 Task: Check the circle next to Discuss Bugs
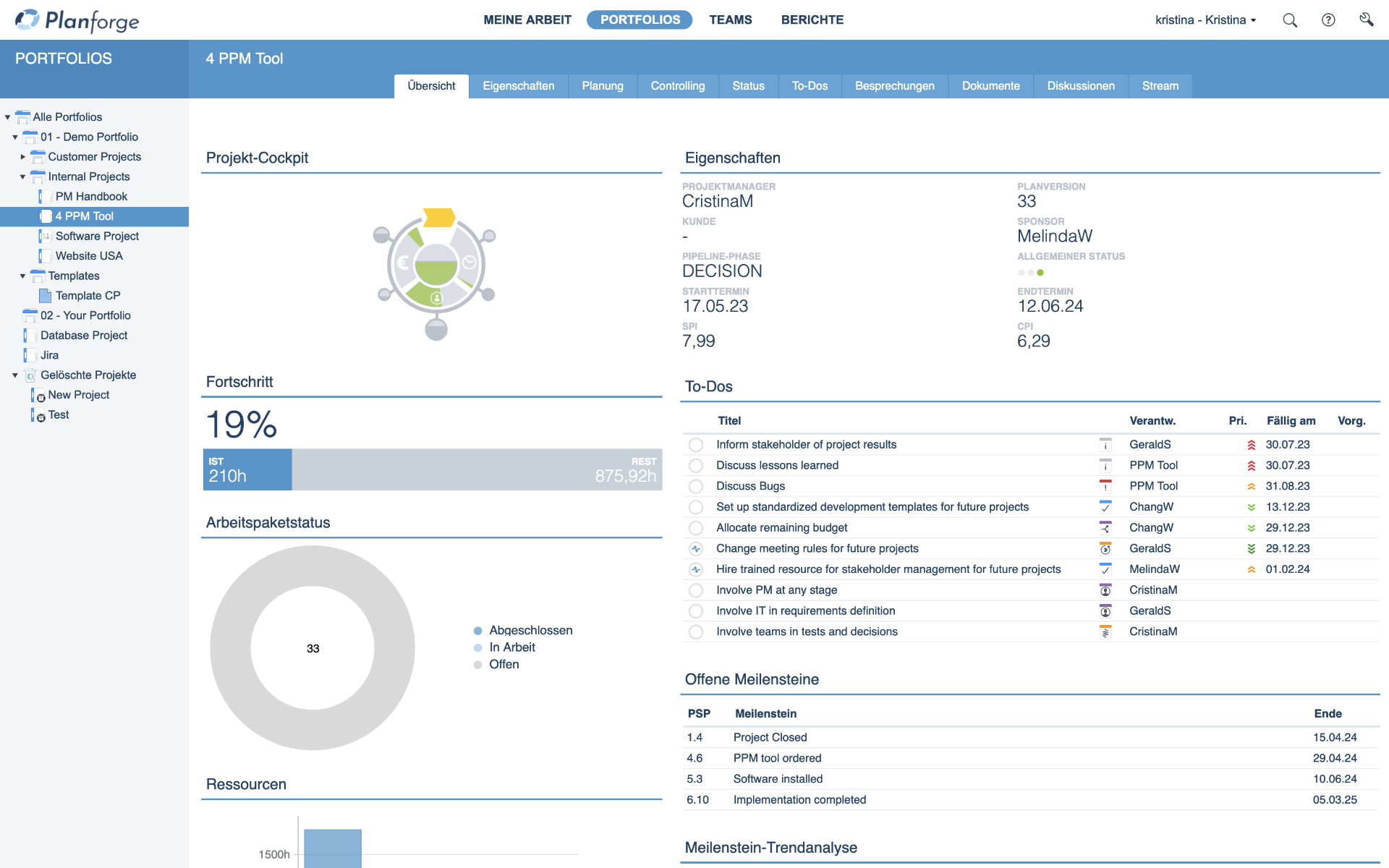pos(696,486)
